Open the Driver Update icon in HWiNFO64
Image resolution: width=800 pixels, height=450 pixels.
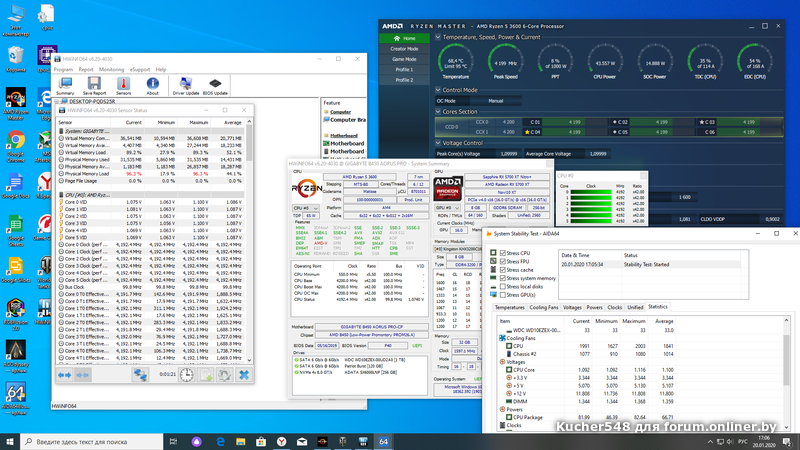186,84
